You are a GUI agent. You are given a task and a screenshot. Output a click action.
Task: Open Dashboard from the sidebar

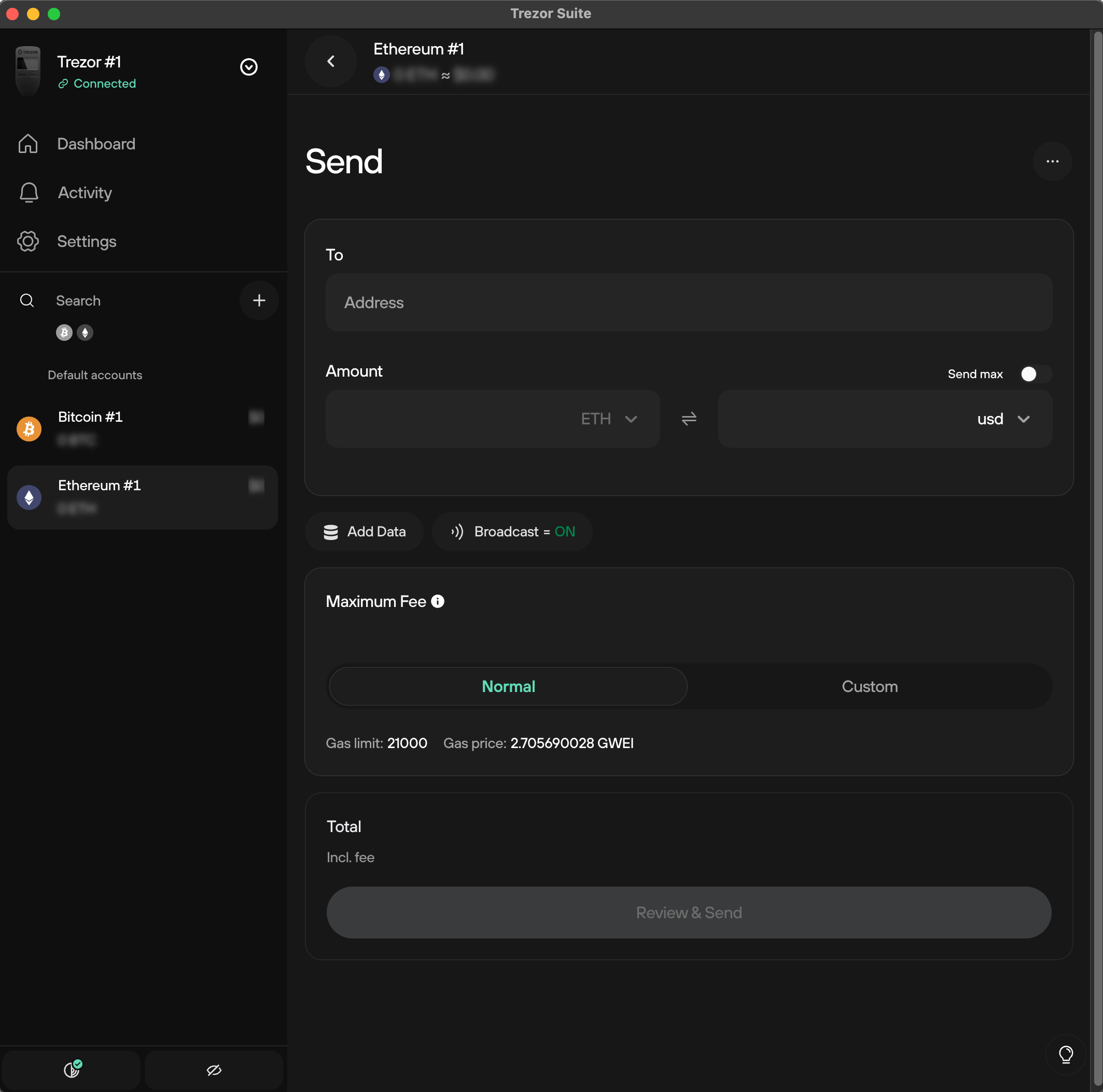click(96, 144)
